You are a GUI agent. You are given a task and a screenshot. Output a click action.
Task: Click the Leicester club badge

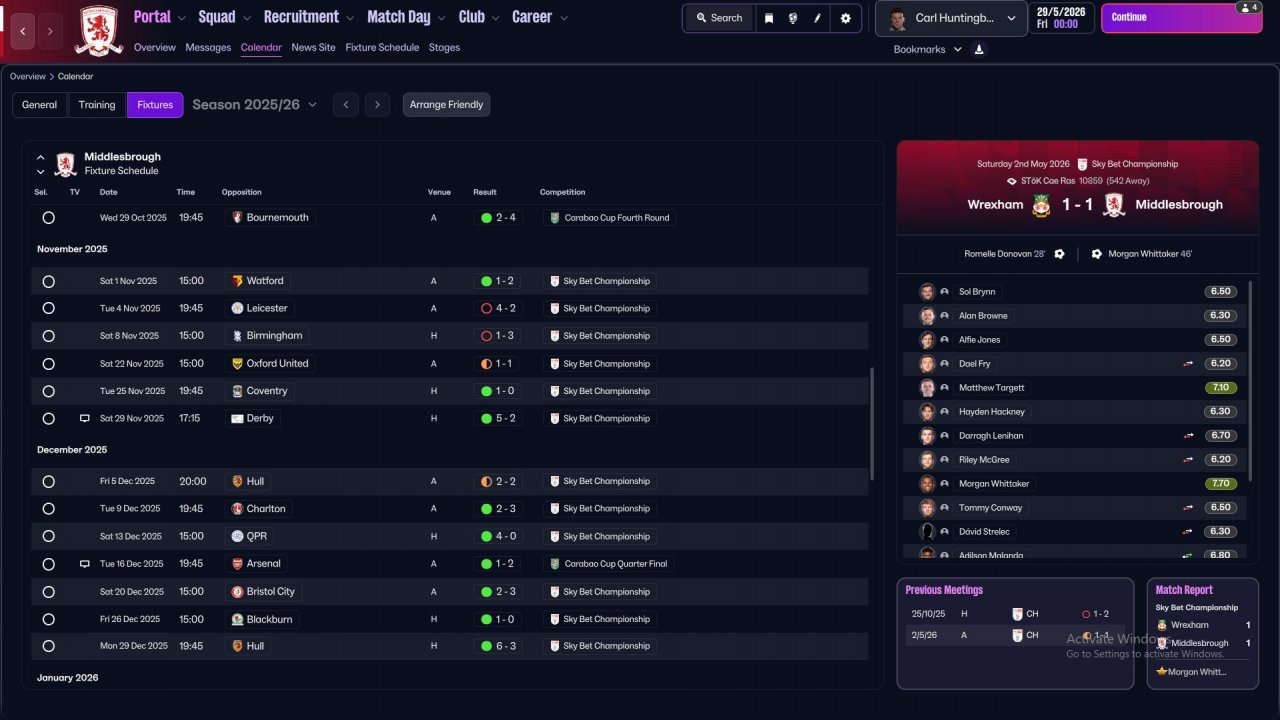(237, 308)
